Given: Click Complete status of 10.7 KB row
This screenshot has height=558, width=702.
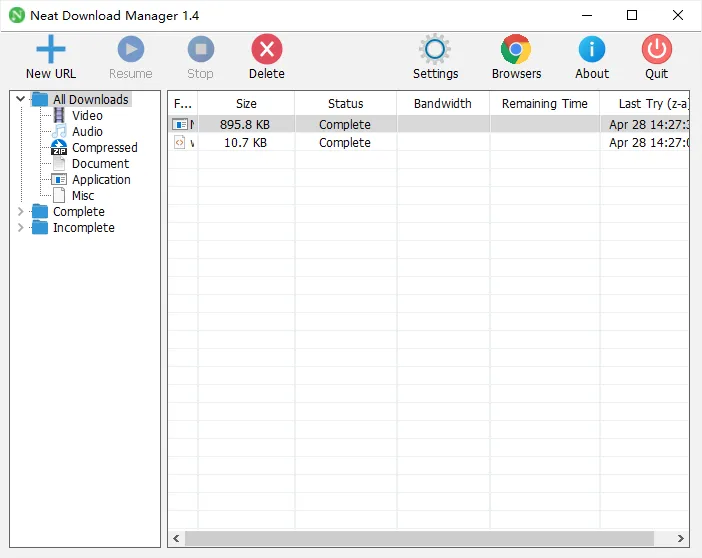Looking at the screenshot, I should click(345, 143).
